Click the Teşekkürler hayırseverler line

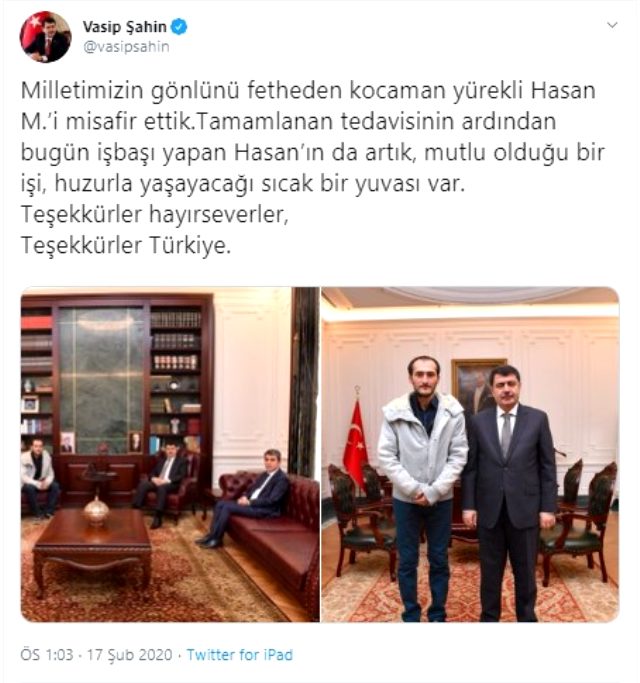155,214
